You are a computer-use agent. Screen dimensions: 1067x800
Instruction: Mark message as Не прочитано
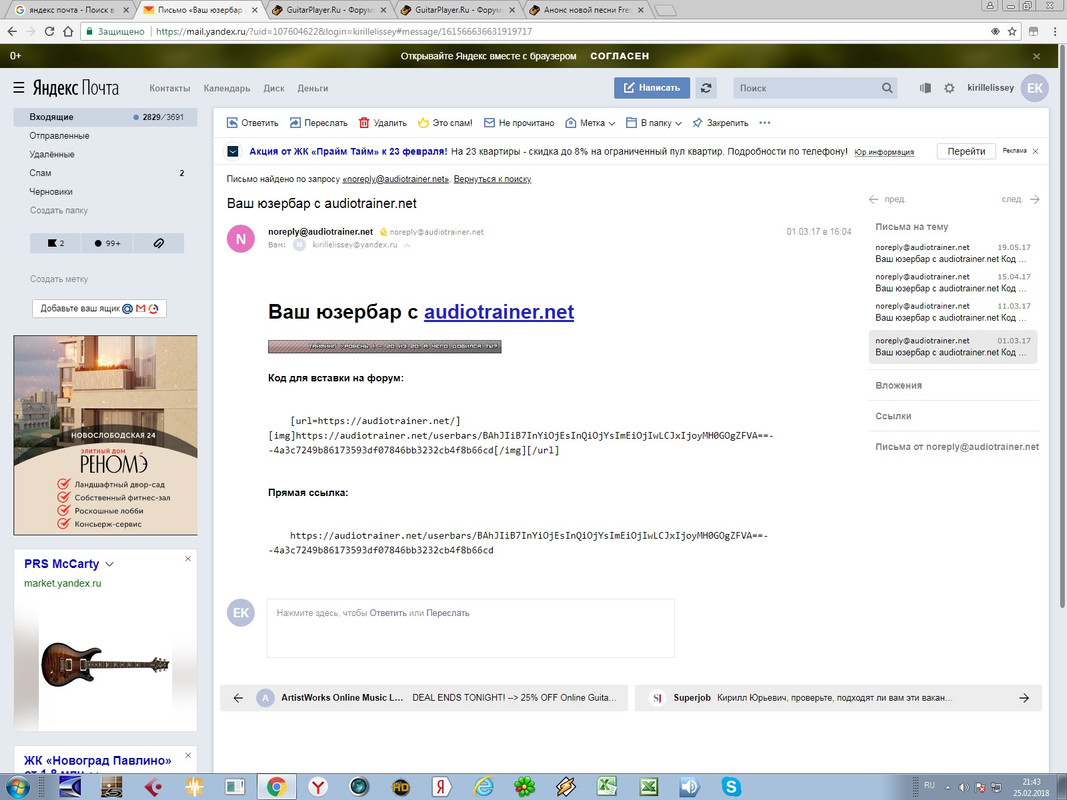(x=519, y=123)
